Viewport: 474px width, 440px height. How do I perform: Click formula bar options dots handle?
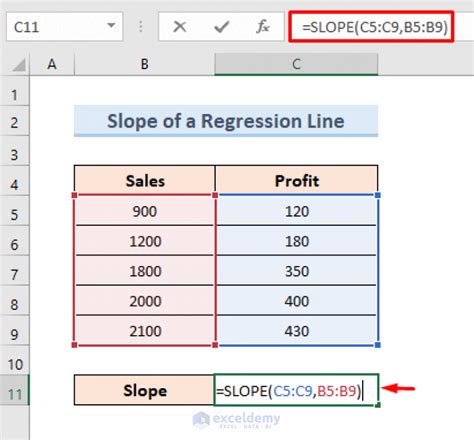coord(141,27)
